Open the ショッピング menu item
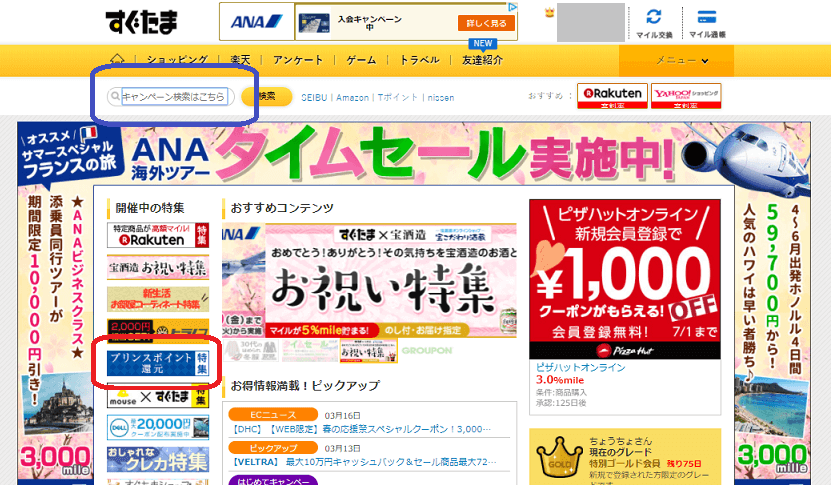Screen dimensions: 831x485 (x=177, y=60)
